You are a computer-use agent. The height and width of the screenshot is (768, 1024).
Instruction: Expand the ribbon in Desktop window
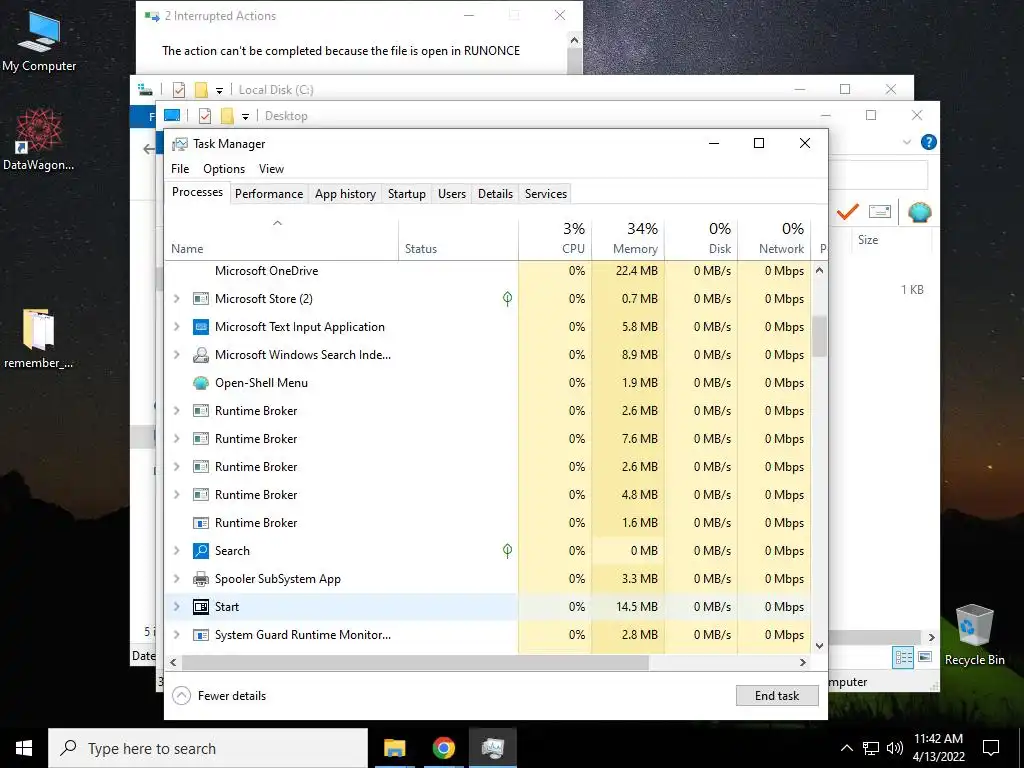click(906, 142)
